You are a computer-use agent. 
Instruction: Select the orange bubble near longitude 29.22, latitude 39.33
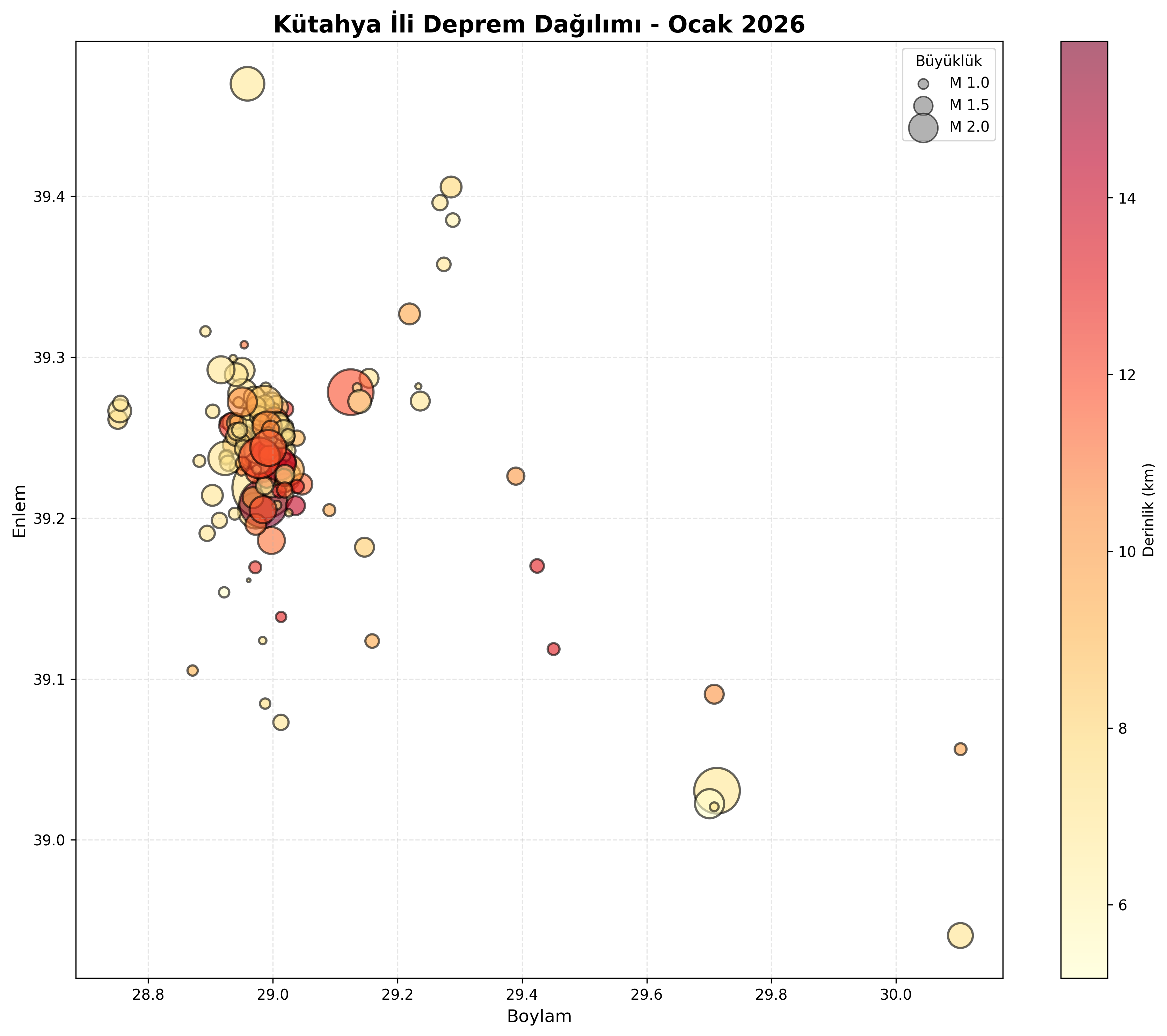(x=409, y=314)
